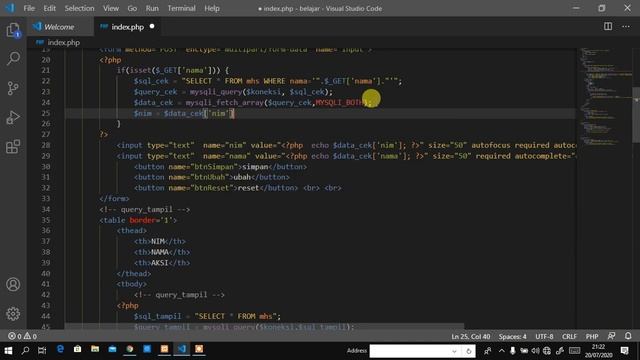Viewport: 640px width, 360px height.
Task: Click the network globe icon in tray
Action: point(547,351)
